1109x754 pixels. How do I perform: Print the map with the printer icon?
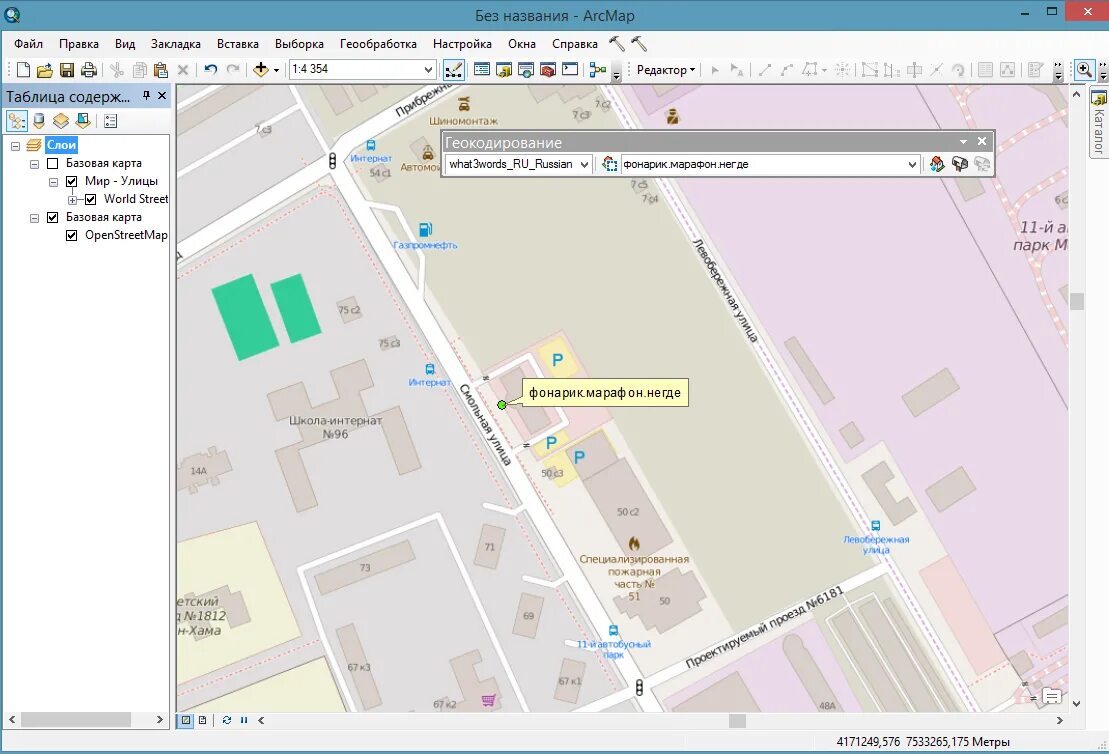[88, 69]
